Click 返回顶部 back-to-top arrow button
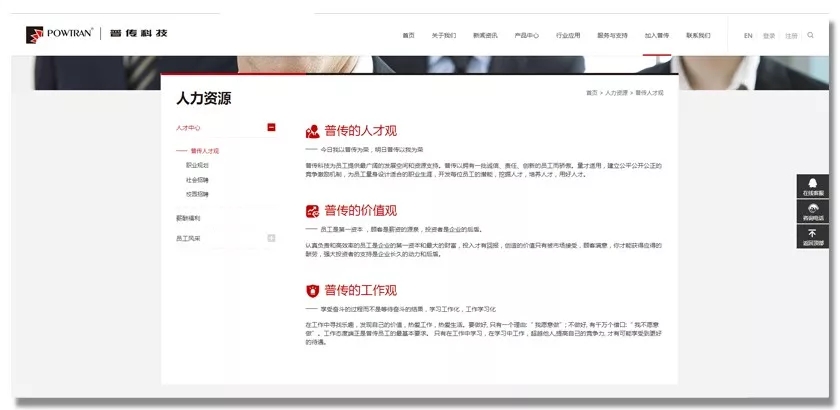 813,237
